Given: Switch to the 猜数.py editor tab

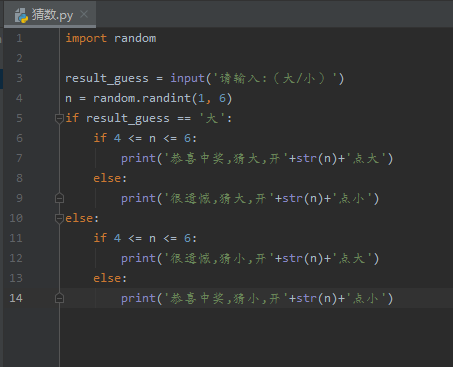Looking at the screenshot, I should (x=50, y=15).
